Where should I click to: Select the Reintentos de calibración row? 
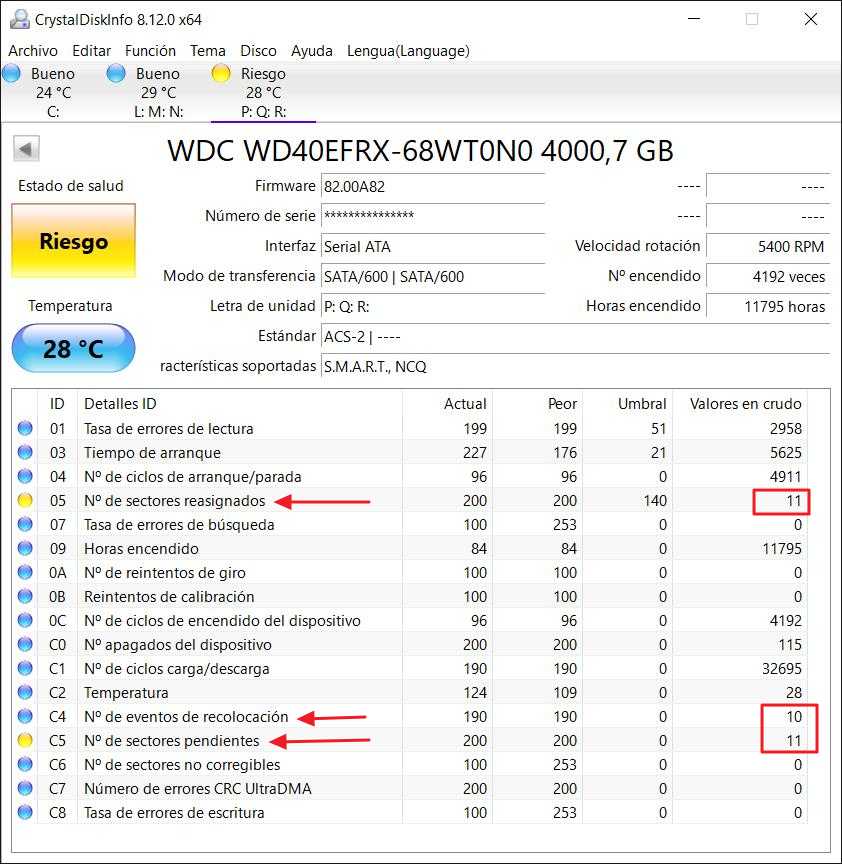410,596
